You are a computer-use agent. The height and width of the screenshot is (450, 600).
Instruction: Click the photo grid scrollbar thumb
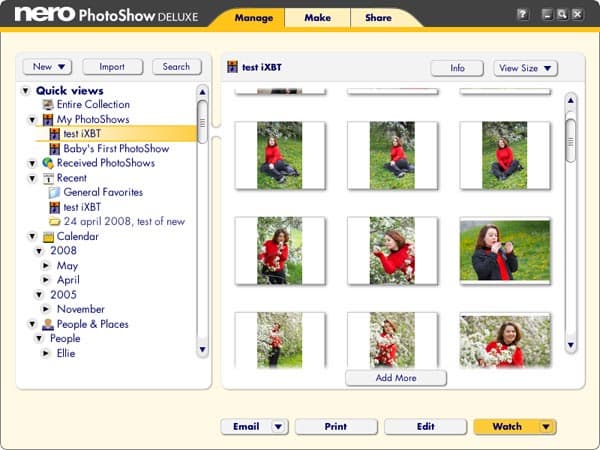point(571,140)
